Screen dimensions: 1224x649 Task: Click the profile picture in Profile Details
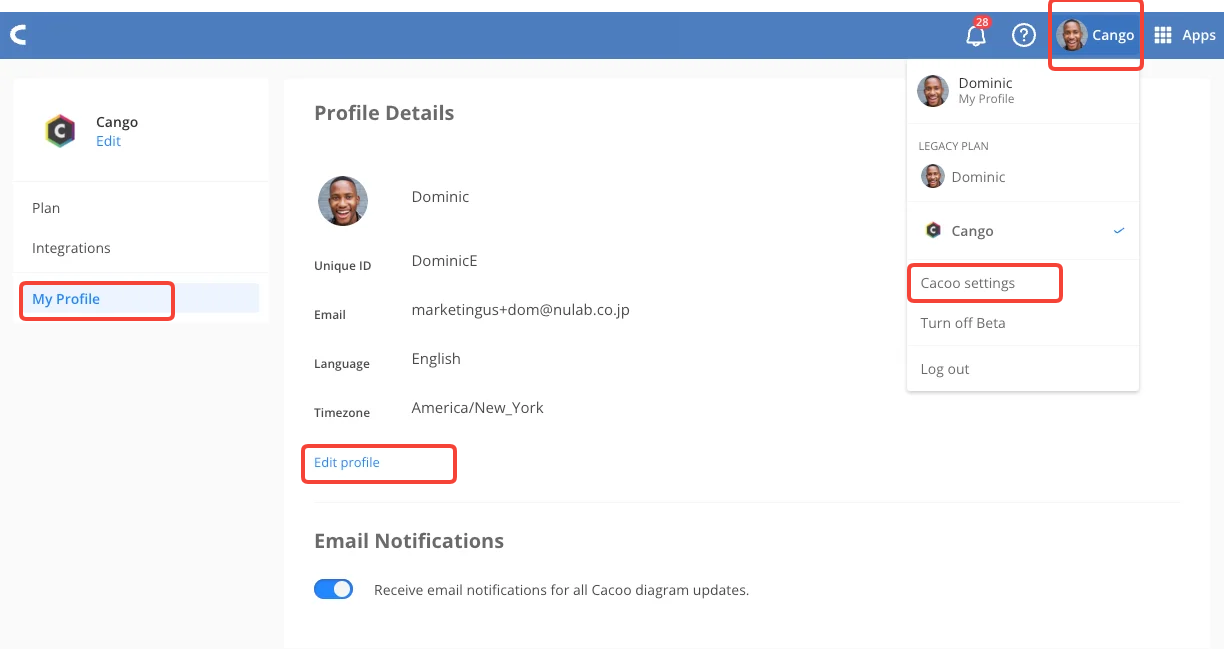(x=343, y=201)
